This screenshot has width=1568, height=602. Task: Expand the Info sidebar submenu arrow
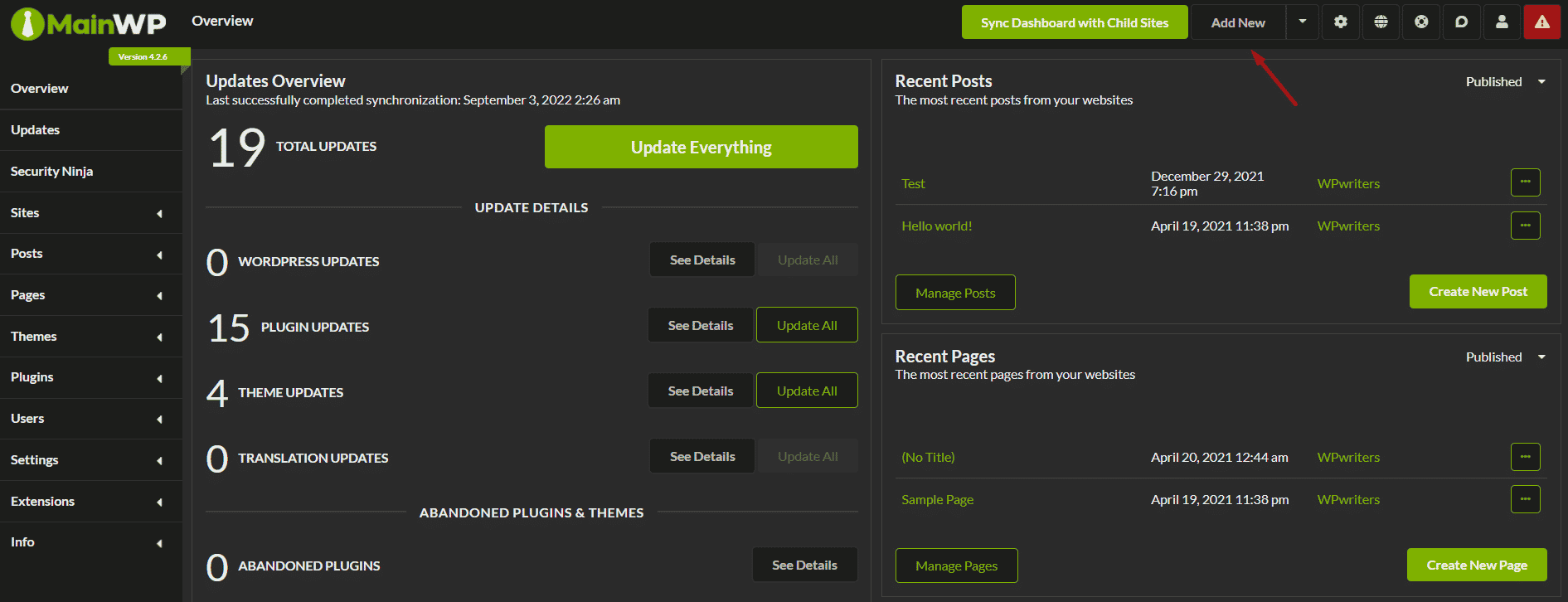pos(159,543)
